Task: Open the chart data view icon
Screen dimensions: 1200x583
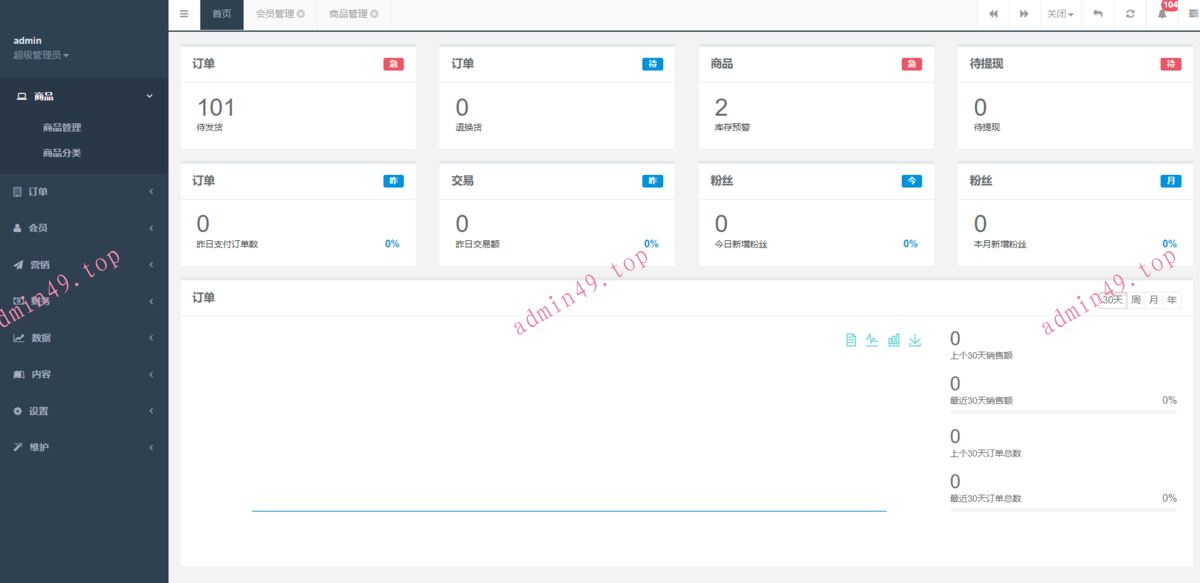Action: [x=851, y=340]
